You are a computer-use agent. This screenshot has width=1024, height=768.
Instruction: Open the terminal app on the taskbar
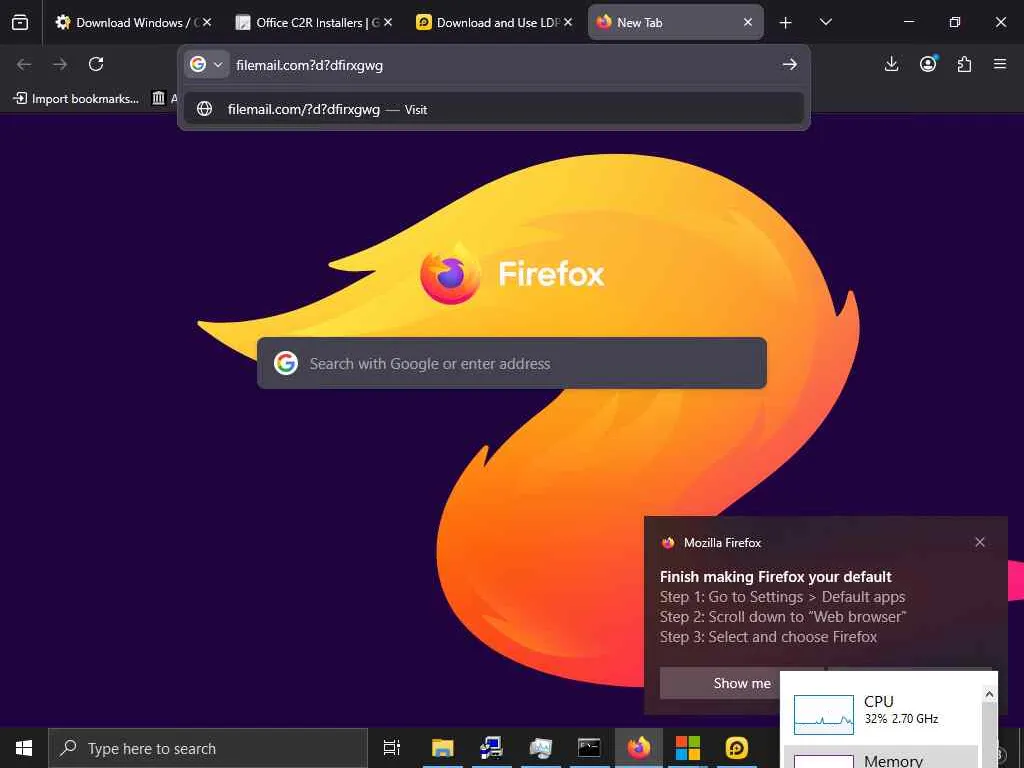coord(589,748)
